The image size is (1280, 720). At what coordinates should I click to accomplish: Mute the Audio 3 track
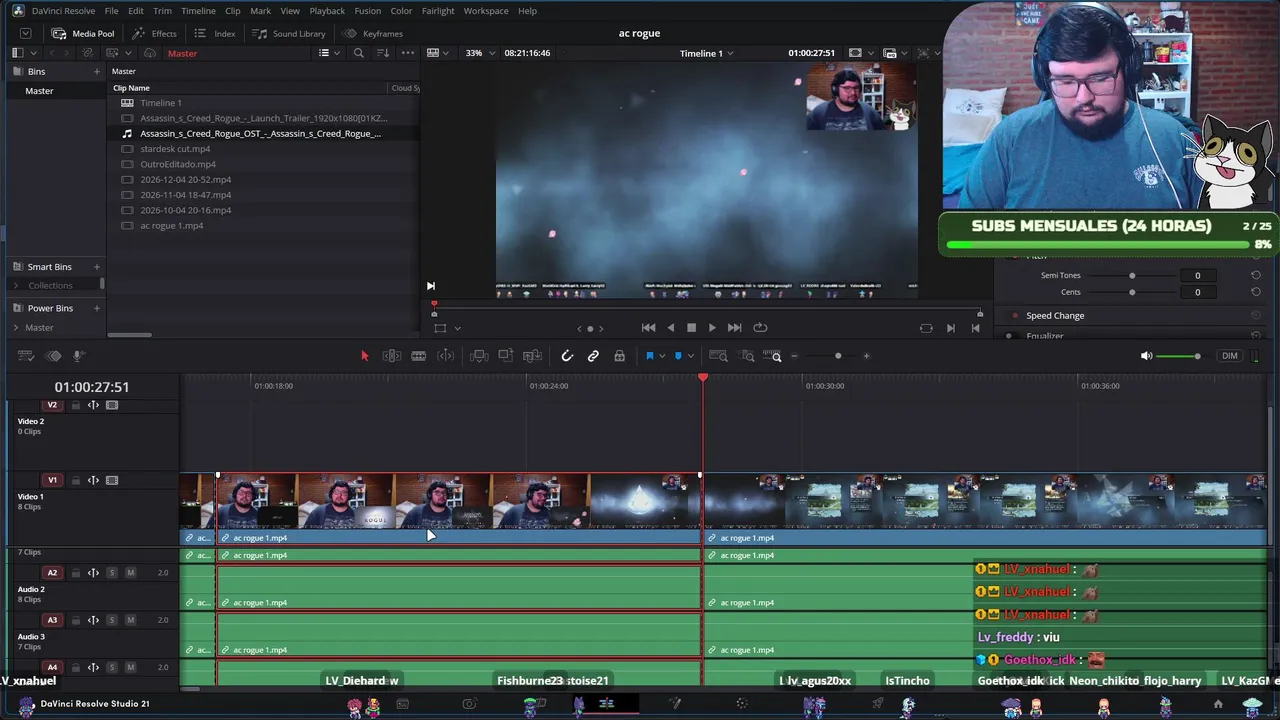(130, 620)
